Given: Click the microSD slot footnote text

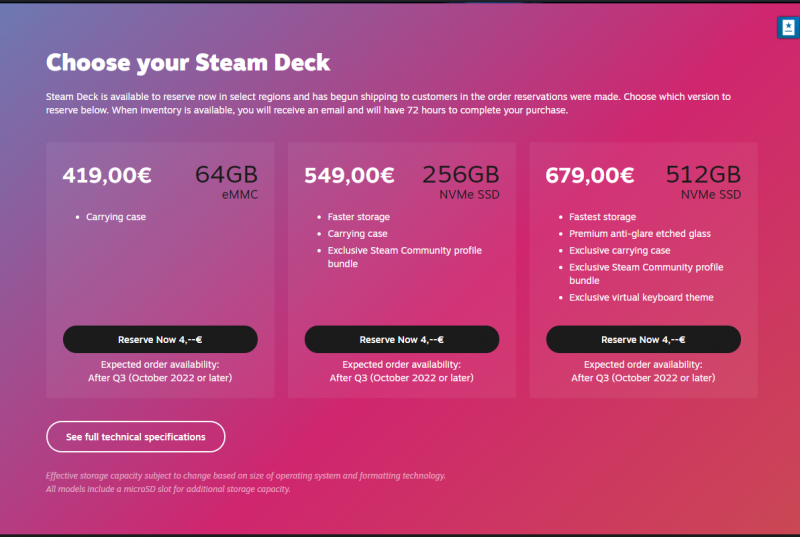Looking at the screenshot, I should tap(168, 490).
